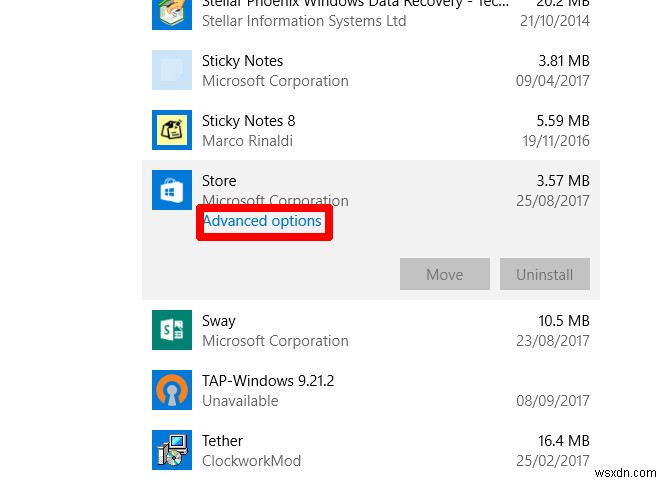Select the TAP-Windows 9.21.2 entry name

(x=268, y=381)
